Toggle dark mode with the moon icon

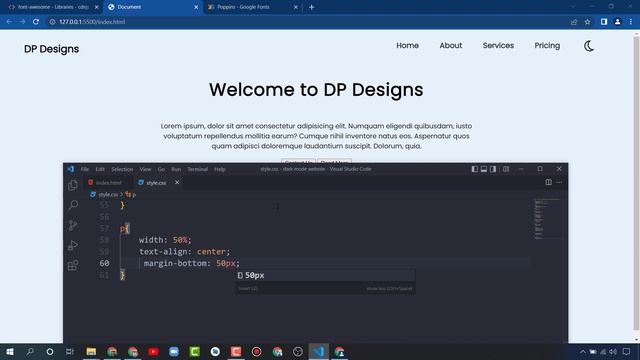coord(589,46)
